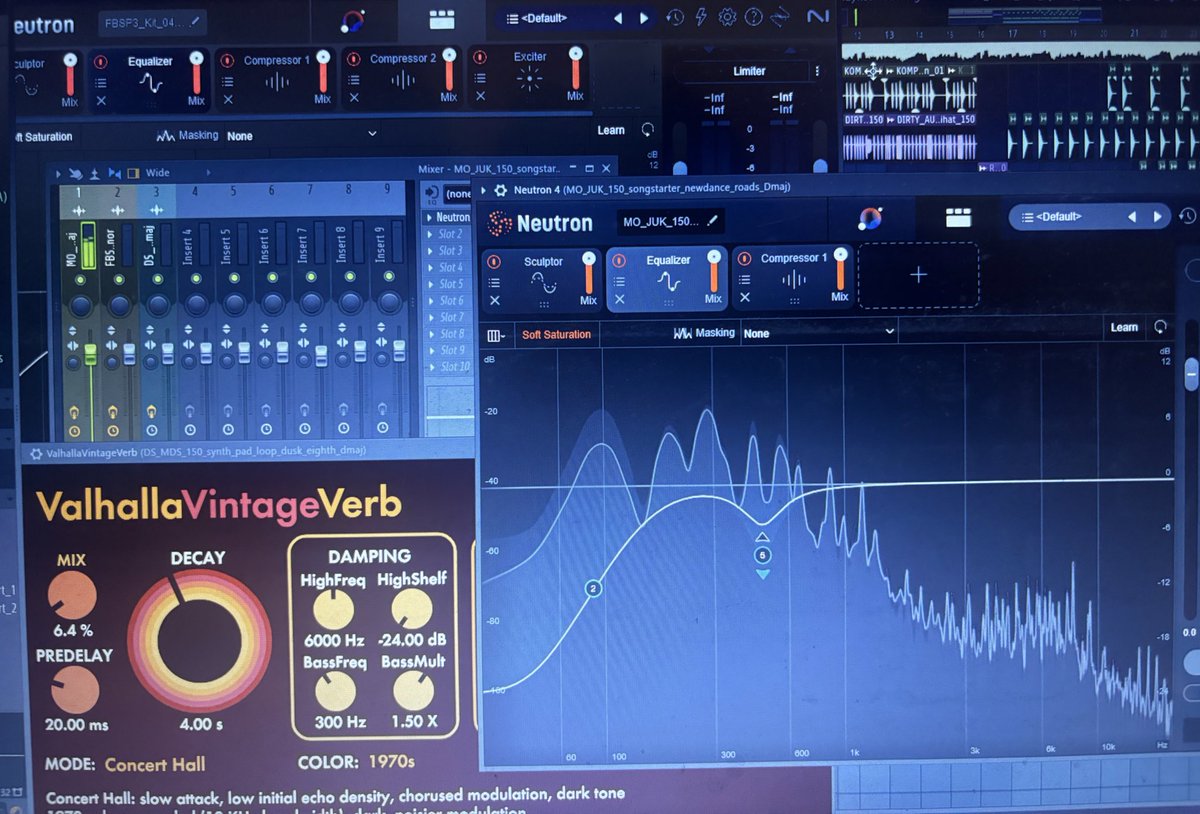Viewport: 1200px width, 814px height.
Task: Click Assistant orb icon in back Neutron window
Action: click(353, 20)
